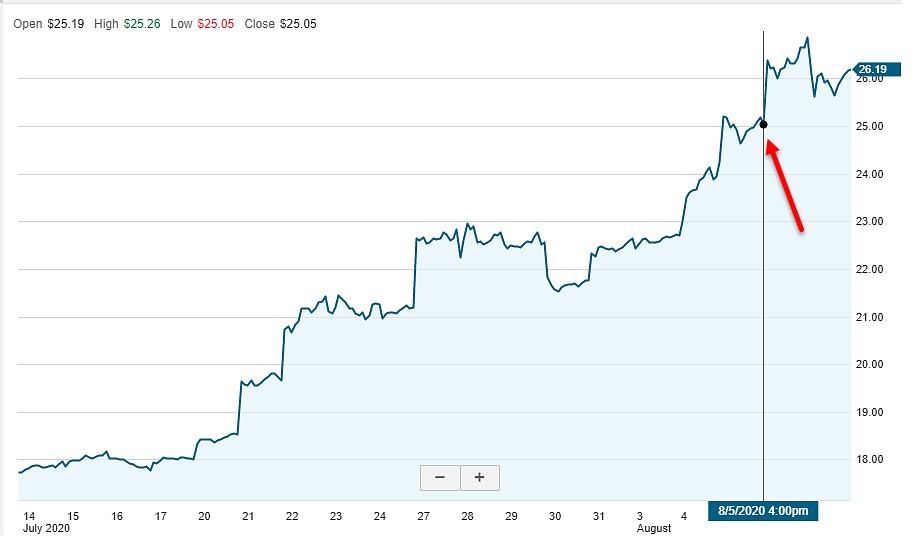Click the Open $25.19 value
922x542 pixels.
(48, 24)
